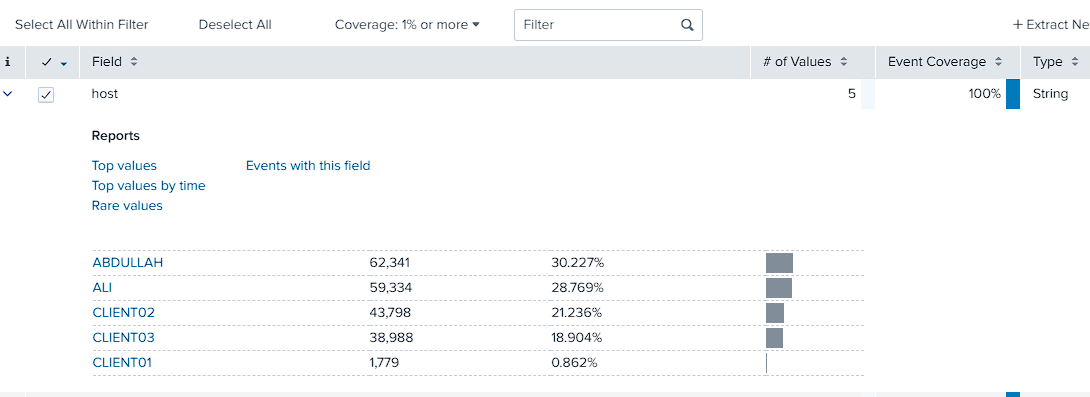Sort by # of Values column arrows

843,62
